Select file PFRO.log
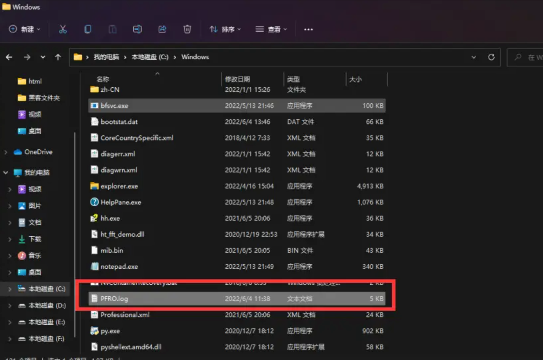Image resolution: width=543 pixels, height=360 pixels. click(x=237, y=299)
